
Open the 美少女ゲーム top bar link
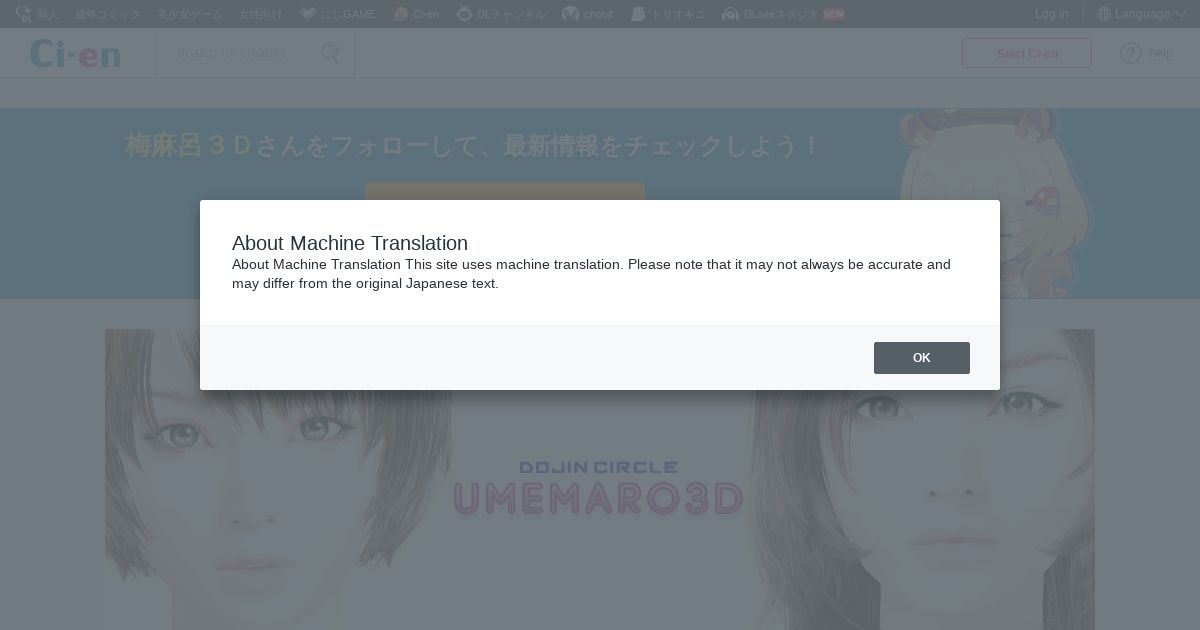click(190, 14)
